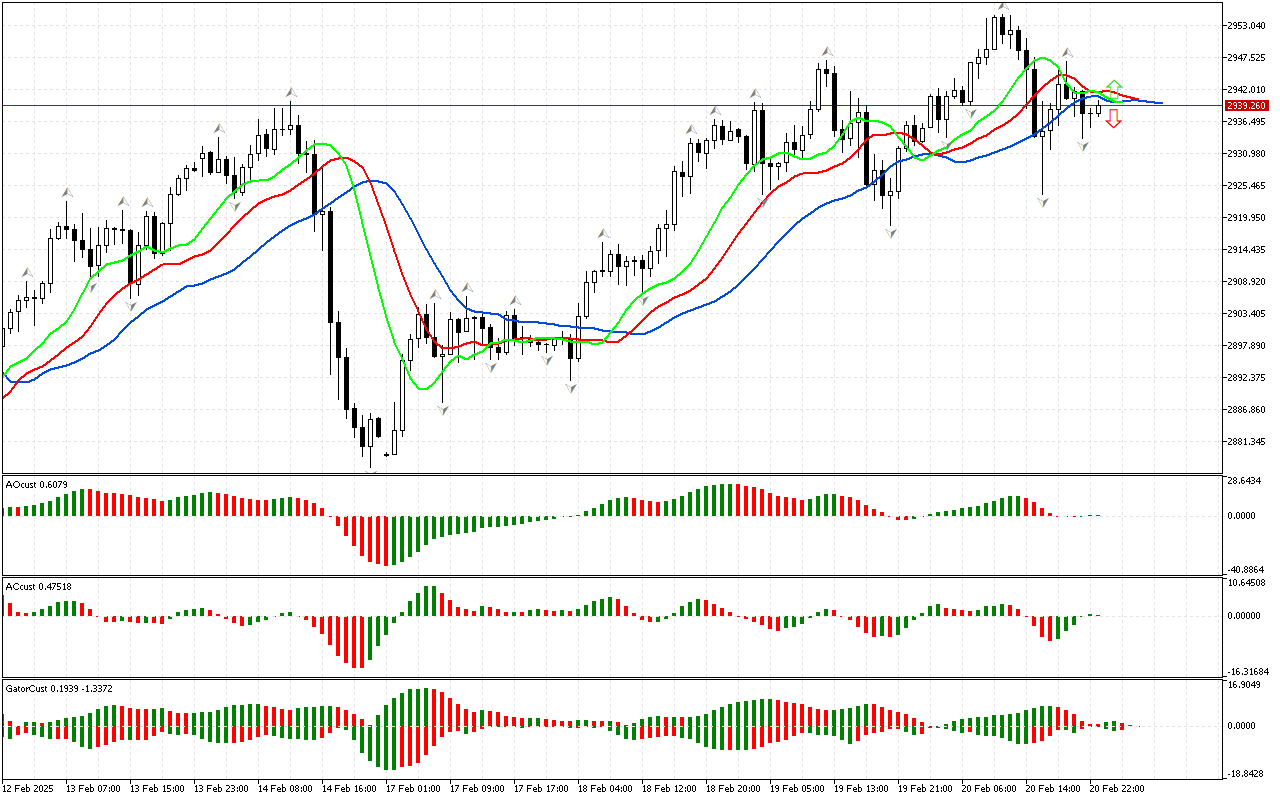
Task: Click the -18.8428 scale value of GatorCust
Action: point(1247,773)
